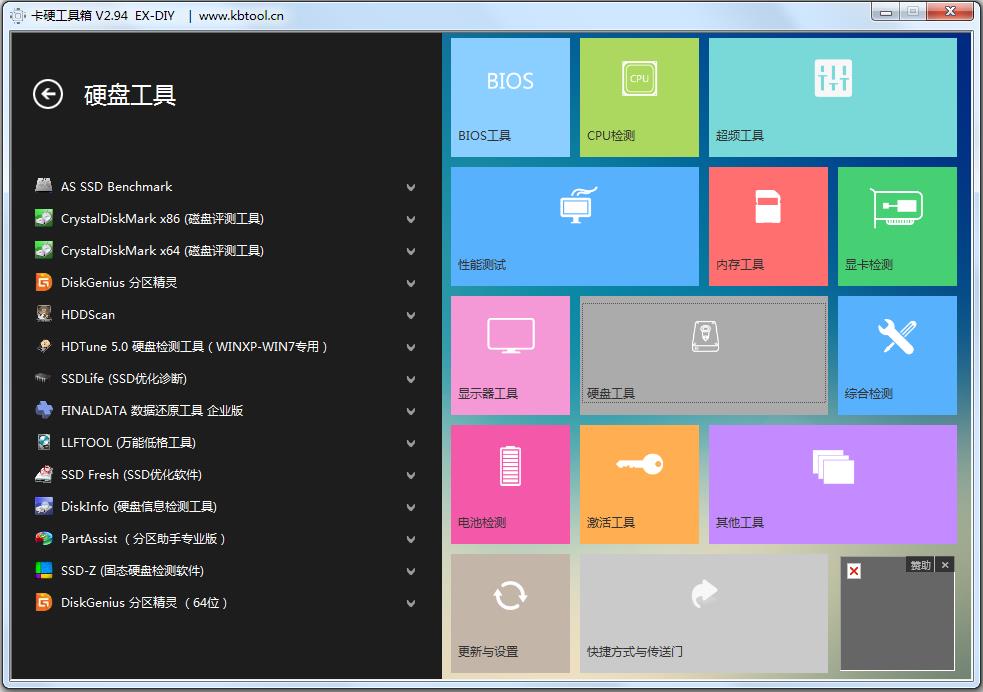Expand the HDDScan entry chevron
This screenshot has height=692, width=983.
(411, 315)
